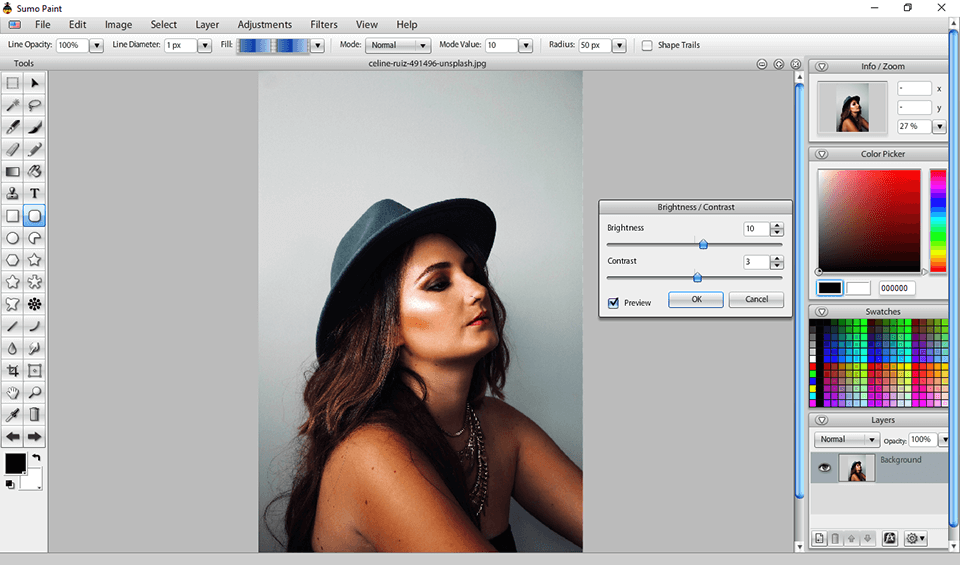960x565 pixels.
Task: Collapse the Swatches panel
Action: coord(822,312)
